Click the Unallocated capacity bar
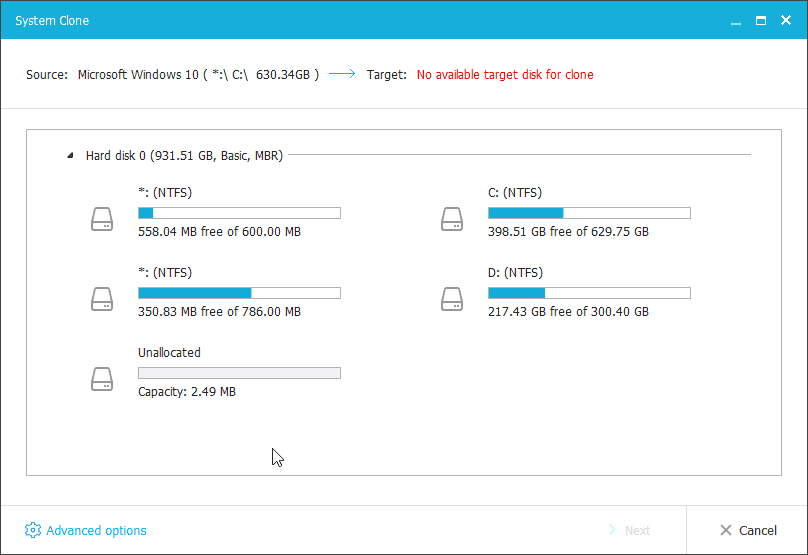This screenshot has height=555, width=808. [239, 373]
